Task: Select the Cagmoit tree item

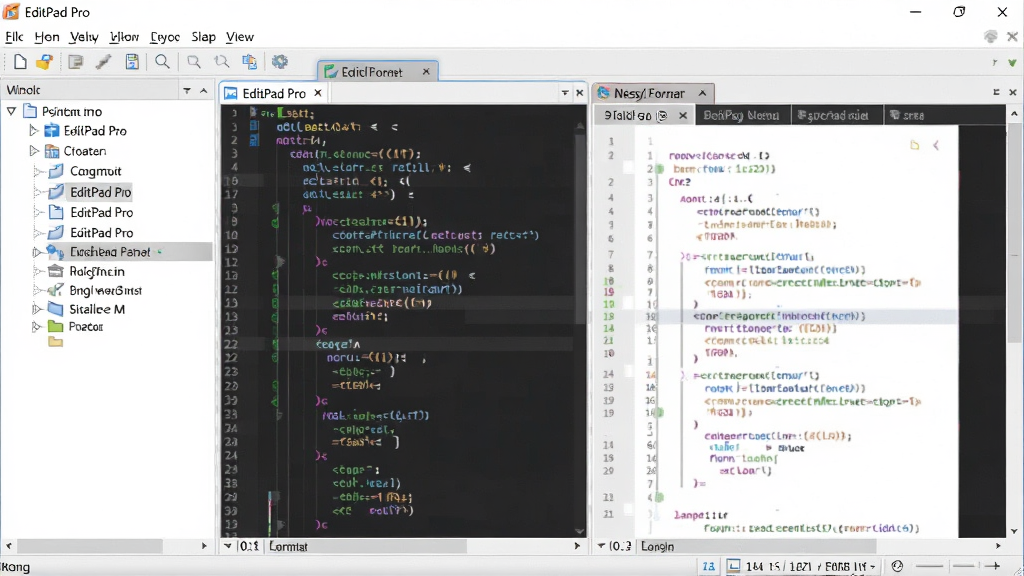Action: pyautogui.click(x=95, y=171)
